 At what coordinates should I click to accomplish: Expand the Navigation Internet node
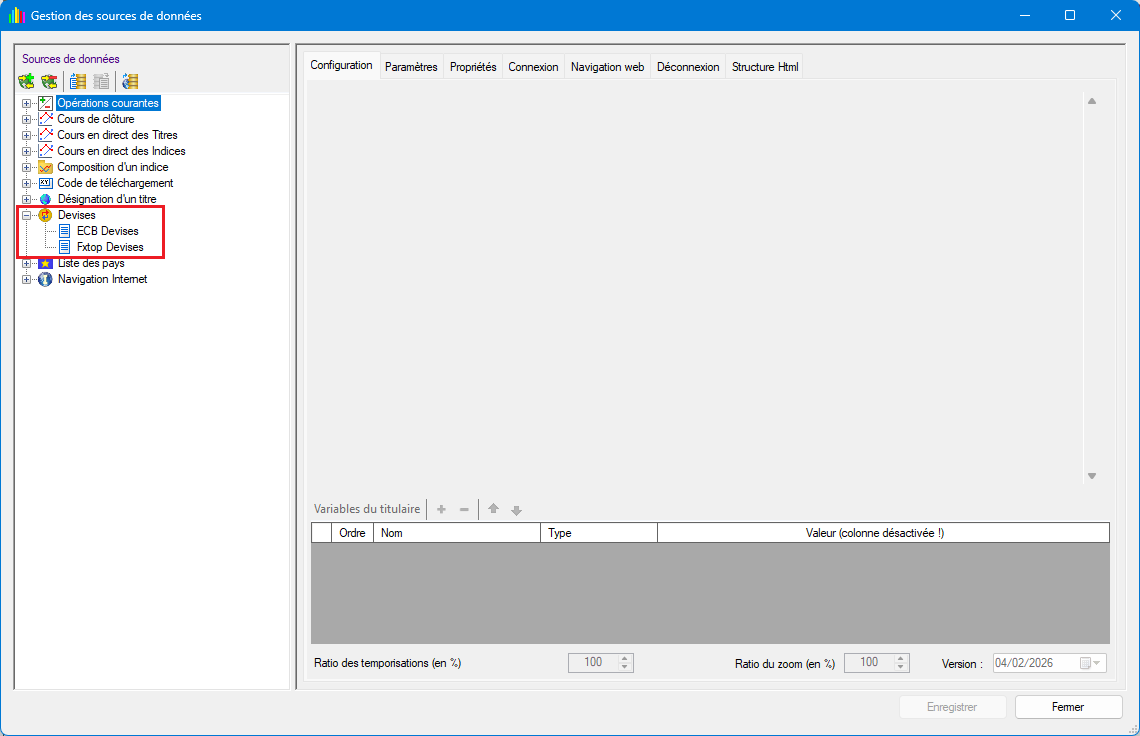[x=26, y=279]
